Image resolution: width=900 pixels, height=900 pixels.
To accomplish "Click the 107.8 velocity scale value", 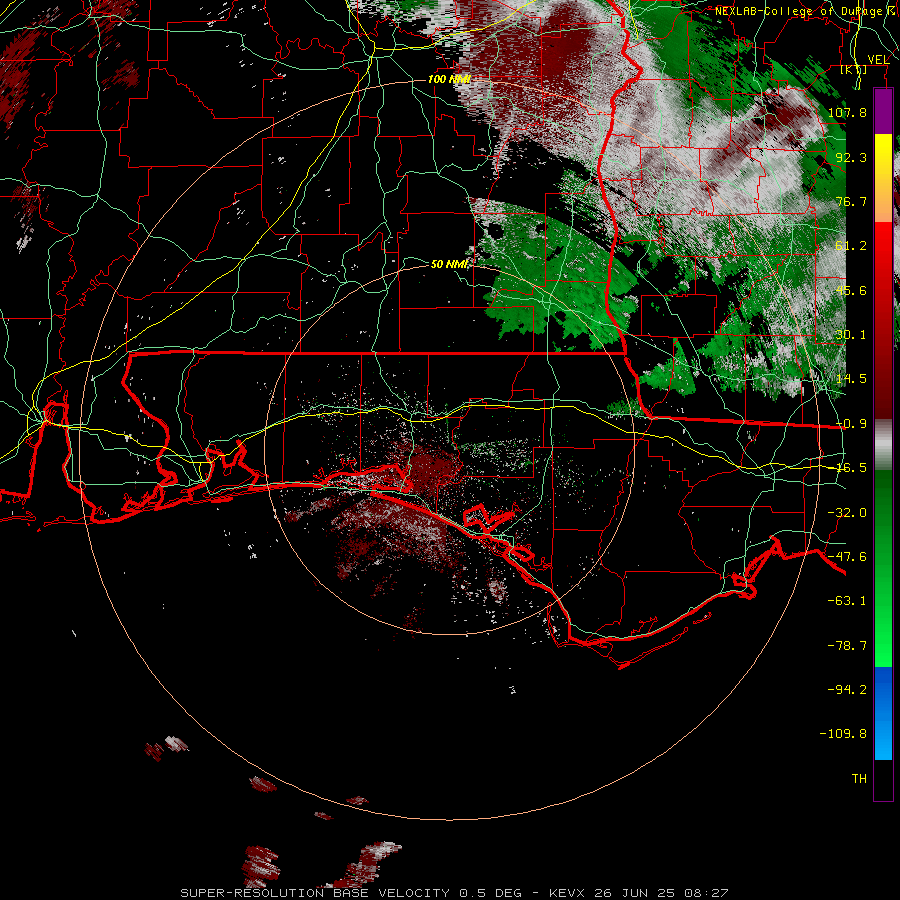I will [847, 112].
